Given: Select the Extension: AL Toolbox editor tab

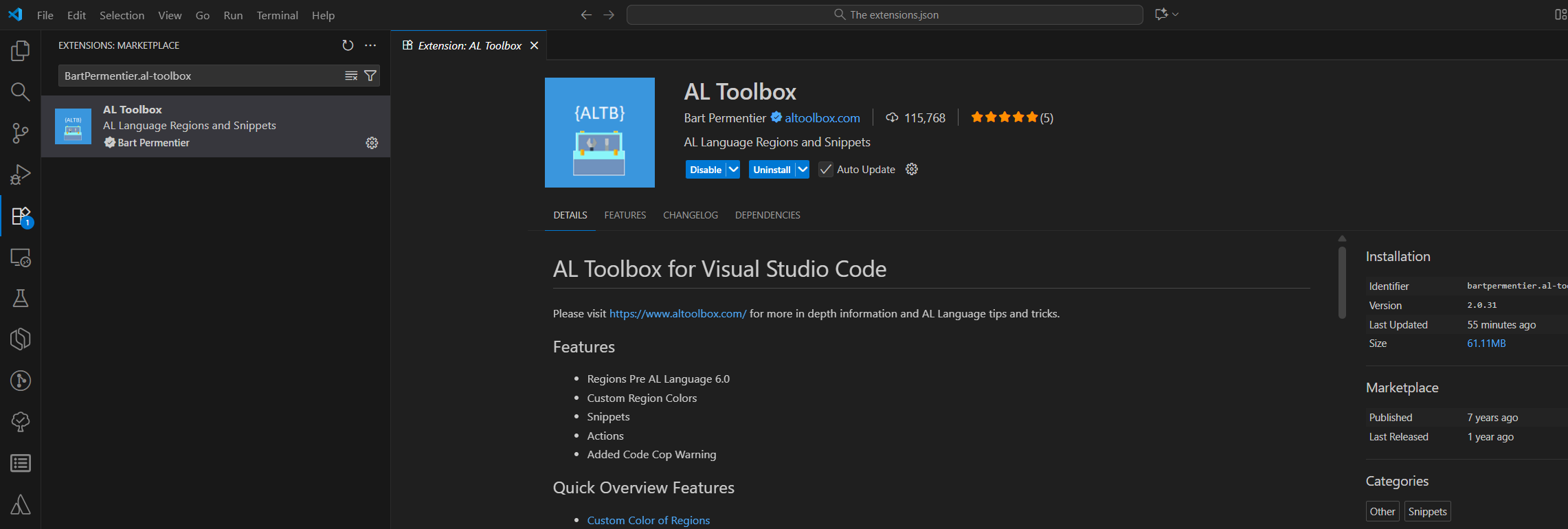Looking at the screenshot, I should pyautogui.click(x=469, y=45).
